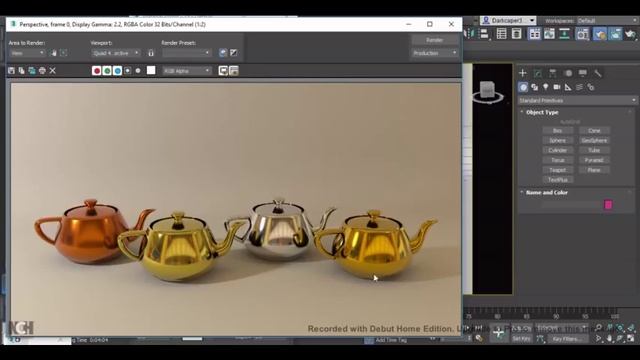Select the Shapes category icon
Viewport: 640px width, 360px height.
click(x=534, y=87)
